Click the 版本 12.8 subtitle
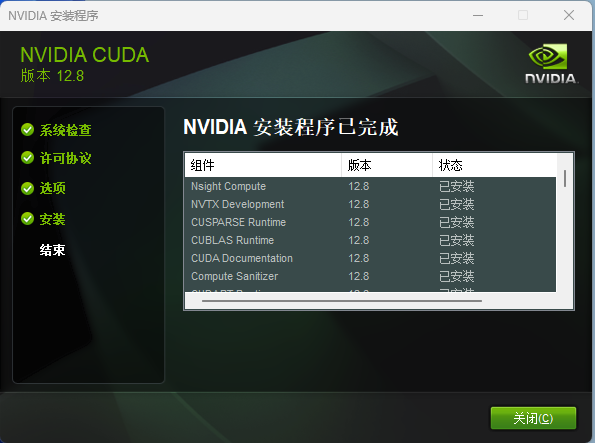 point(52,76)
